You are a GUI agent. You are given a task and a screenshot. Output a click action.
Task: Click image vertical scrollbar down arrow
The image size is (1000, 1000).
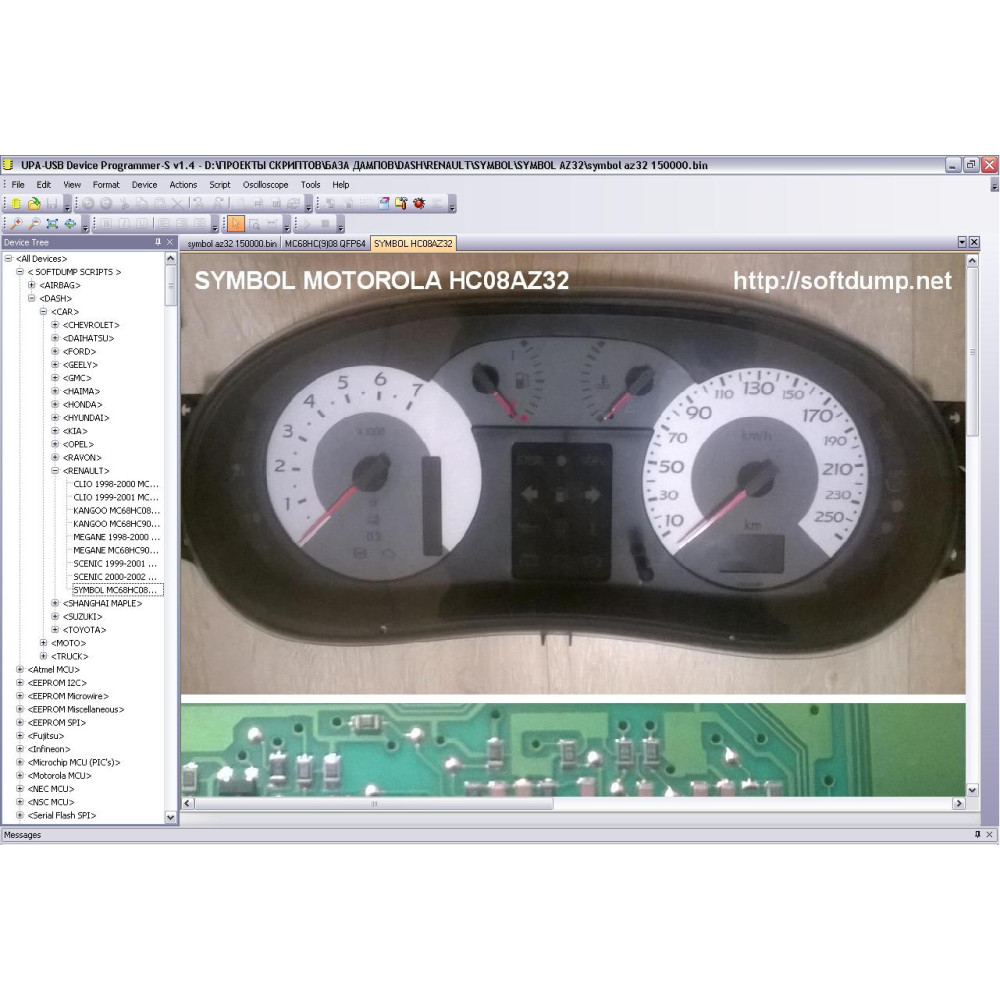click(x=972, y=790)
